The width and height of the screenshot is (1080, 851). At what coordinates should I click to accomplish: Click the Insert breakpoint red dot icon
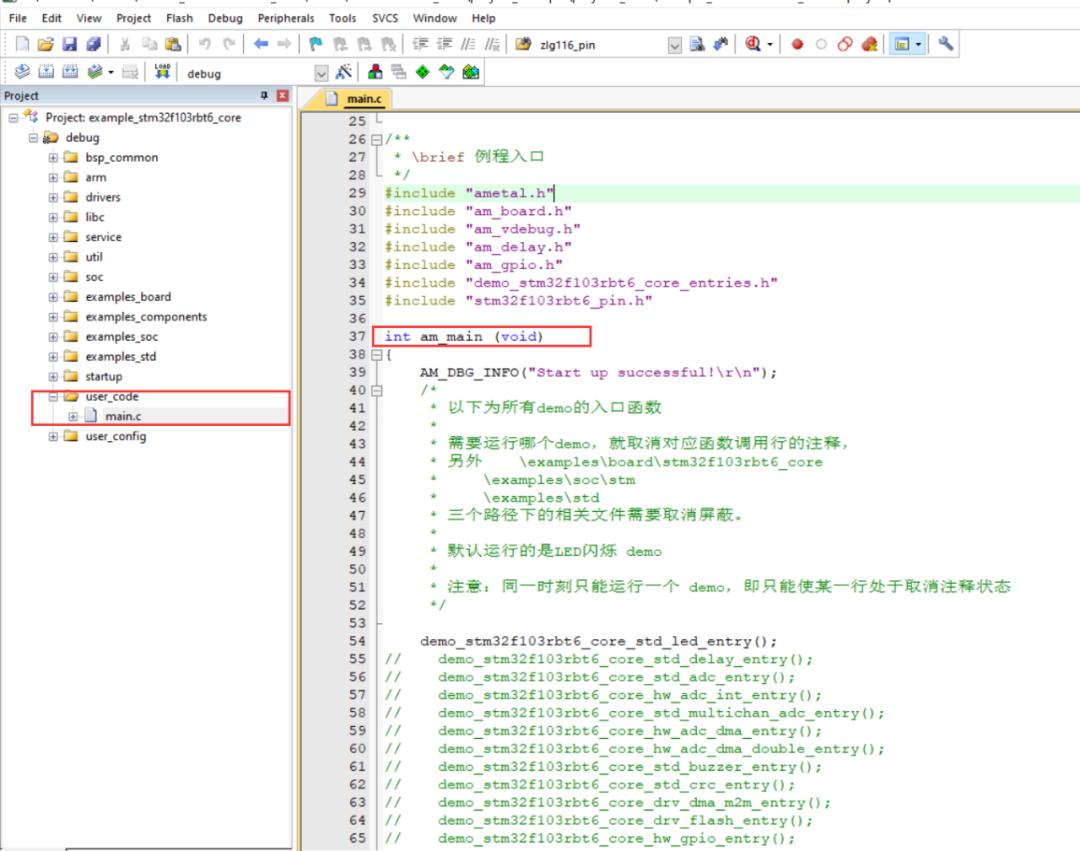797,45
